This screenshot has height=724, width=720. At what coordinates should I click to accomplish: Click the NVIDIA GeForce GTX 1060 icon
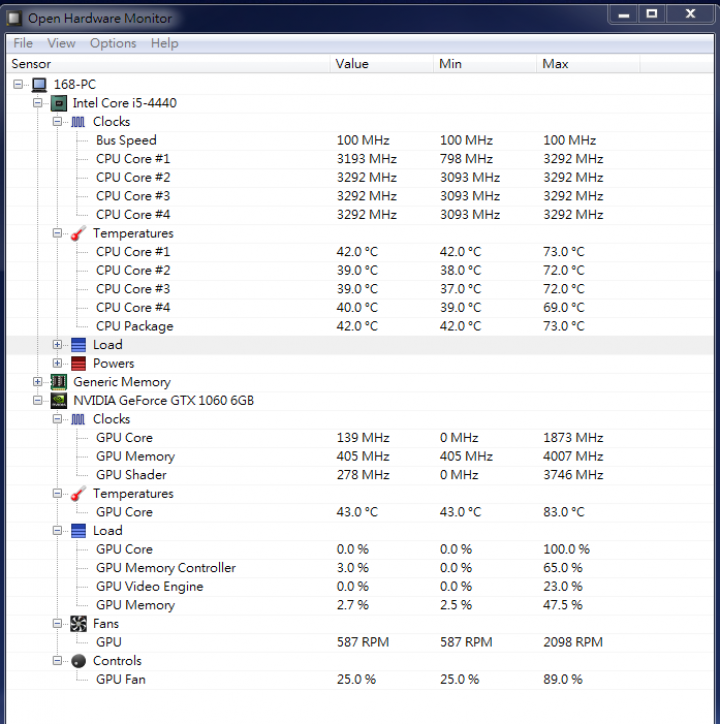point(59,400)
